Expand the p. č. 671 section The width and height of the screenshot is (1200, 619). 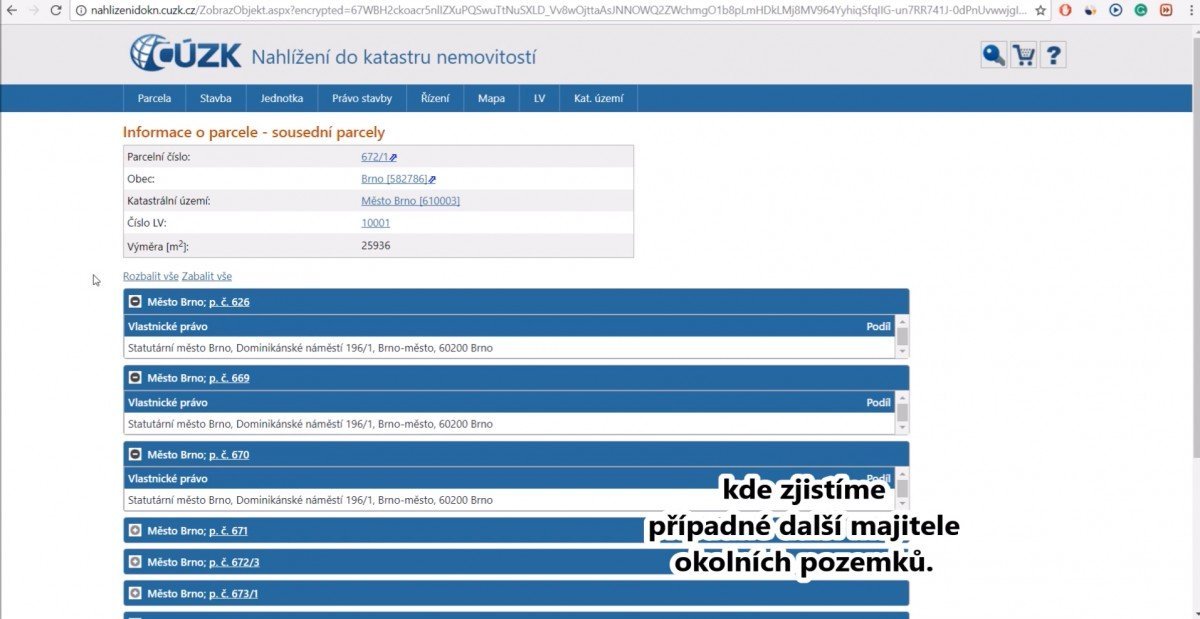[x=135, y=530]
